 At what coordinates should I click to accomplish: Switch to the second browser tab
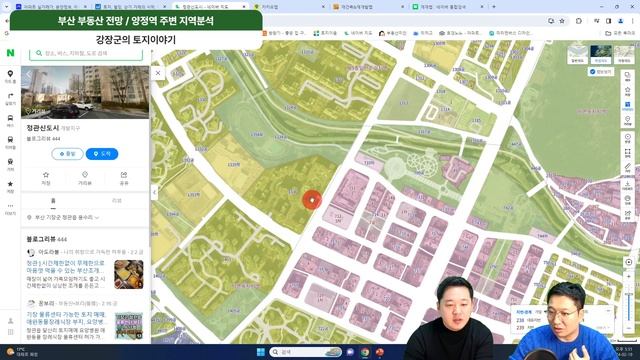click(131, 7)
